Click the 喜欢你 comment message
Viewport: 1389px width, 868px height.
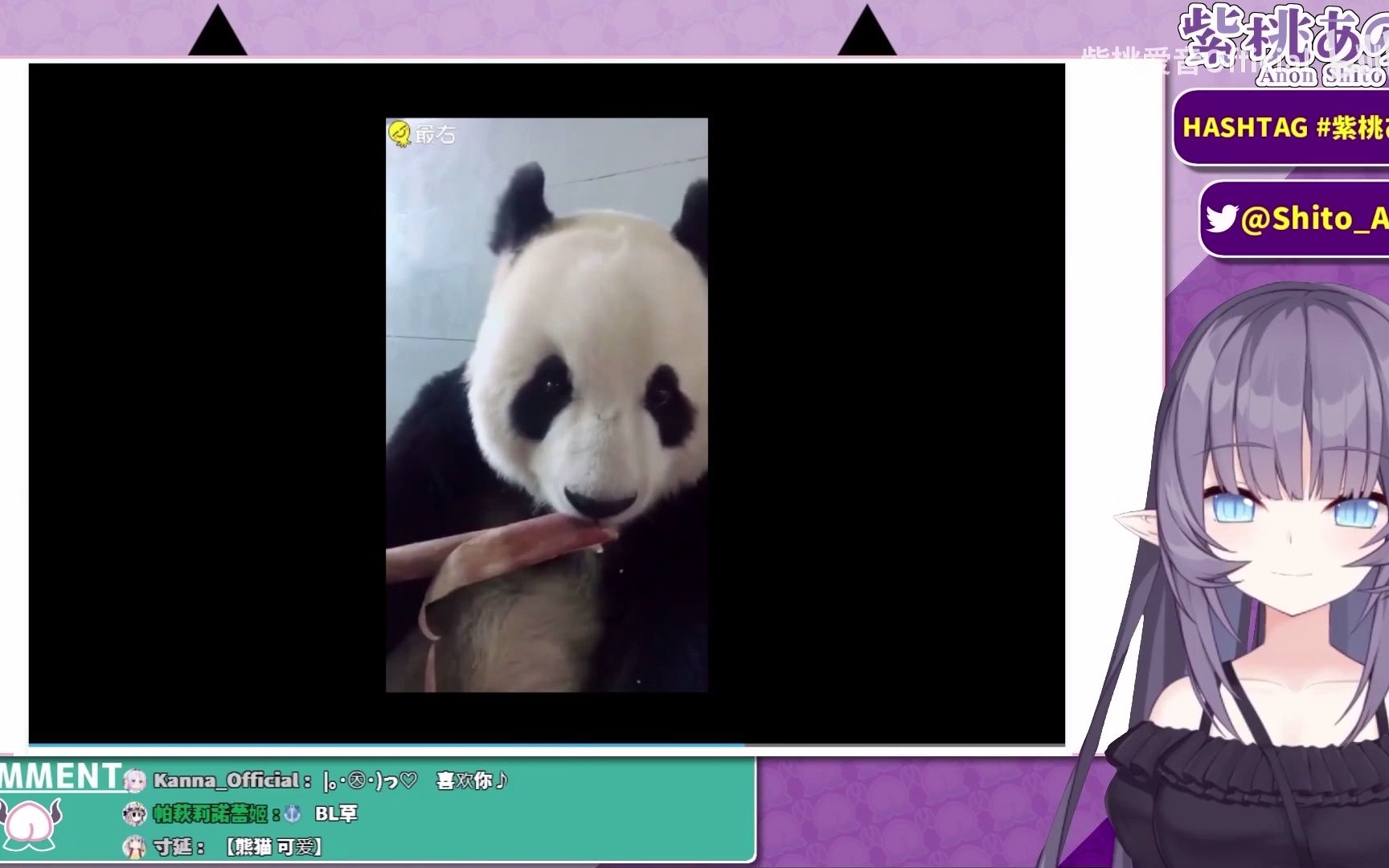pyautogui.click(x=471, y=780)
